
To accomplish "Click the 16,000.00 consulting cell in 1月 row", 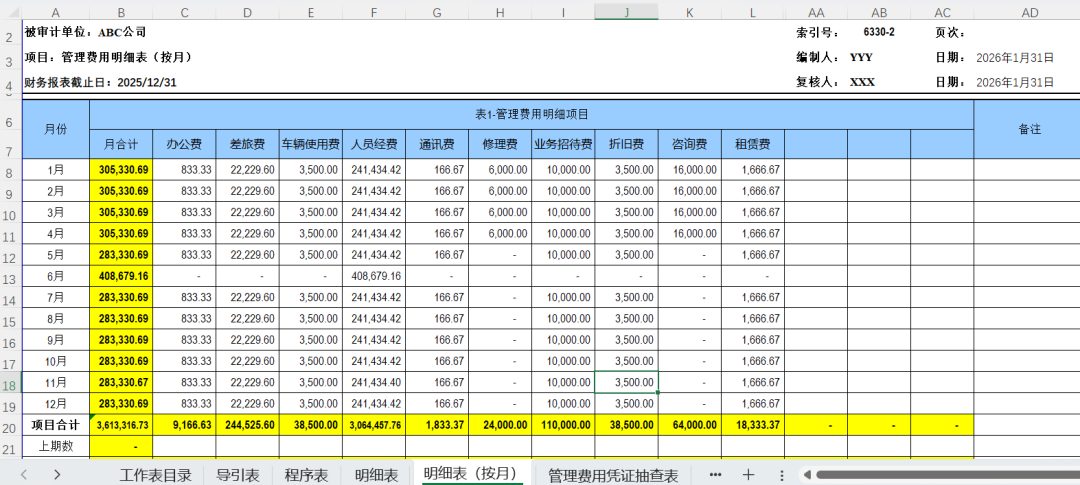I will [x=689, y=169].
